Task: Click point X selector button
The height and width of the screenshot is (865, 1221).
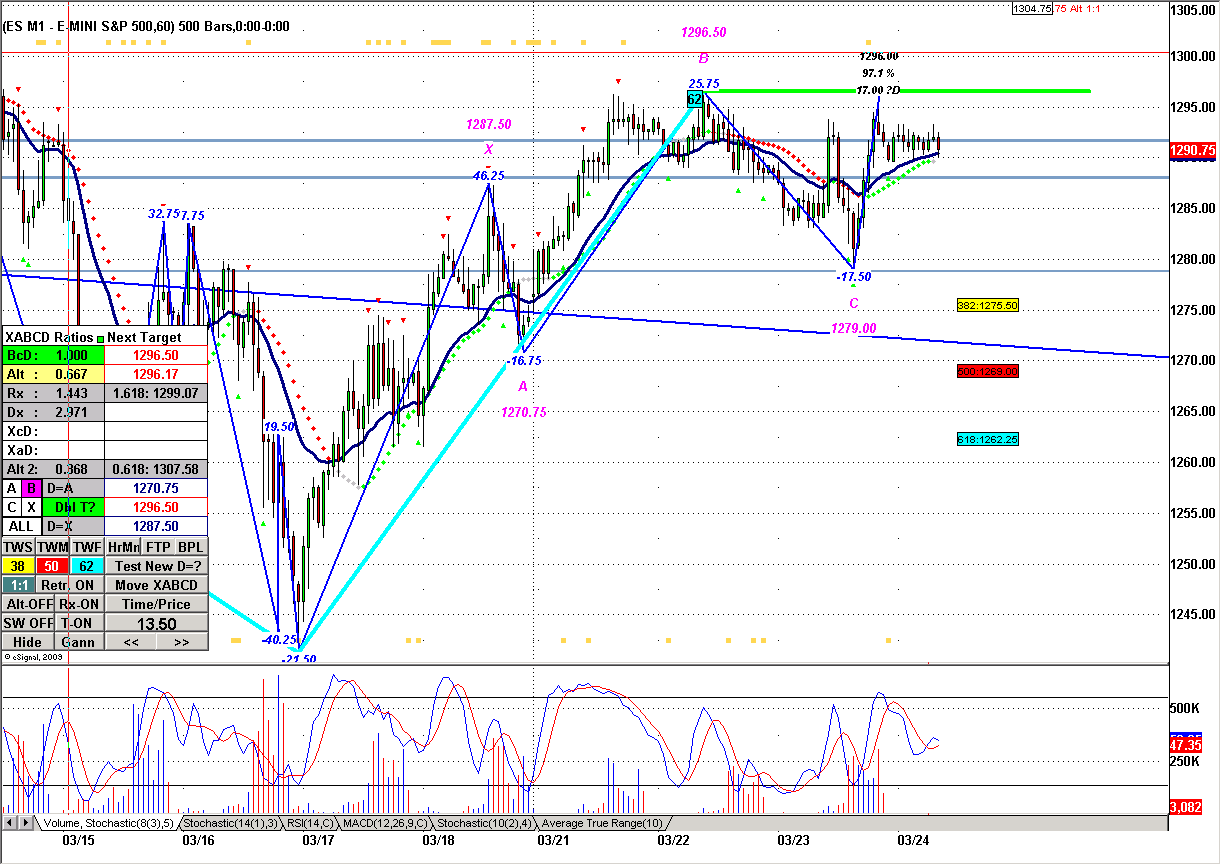Action: [x=31, y=507]
